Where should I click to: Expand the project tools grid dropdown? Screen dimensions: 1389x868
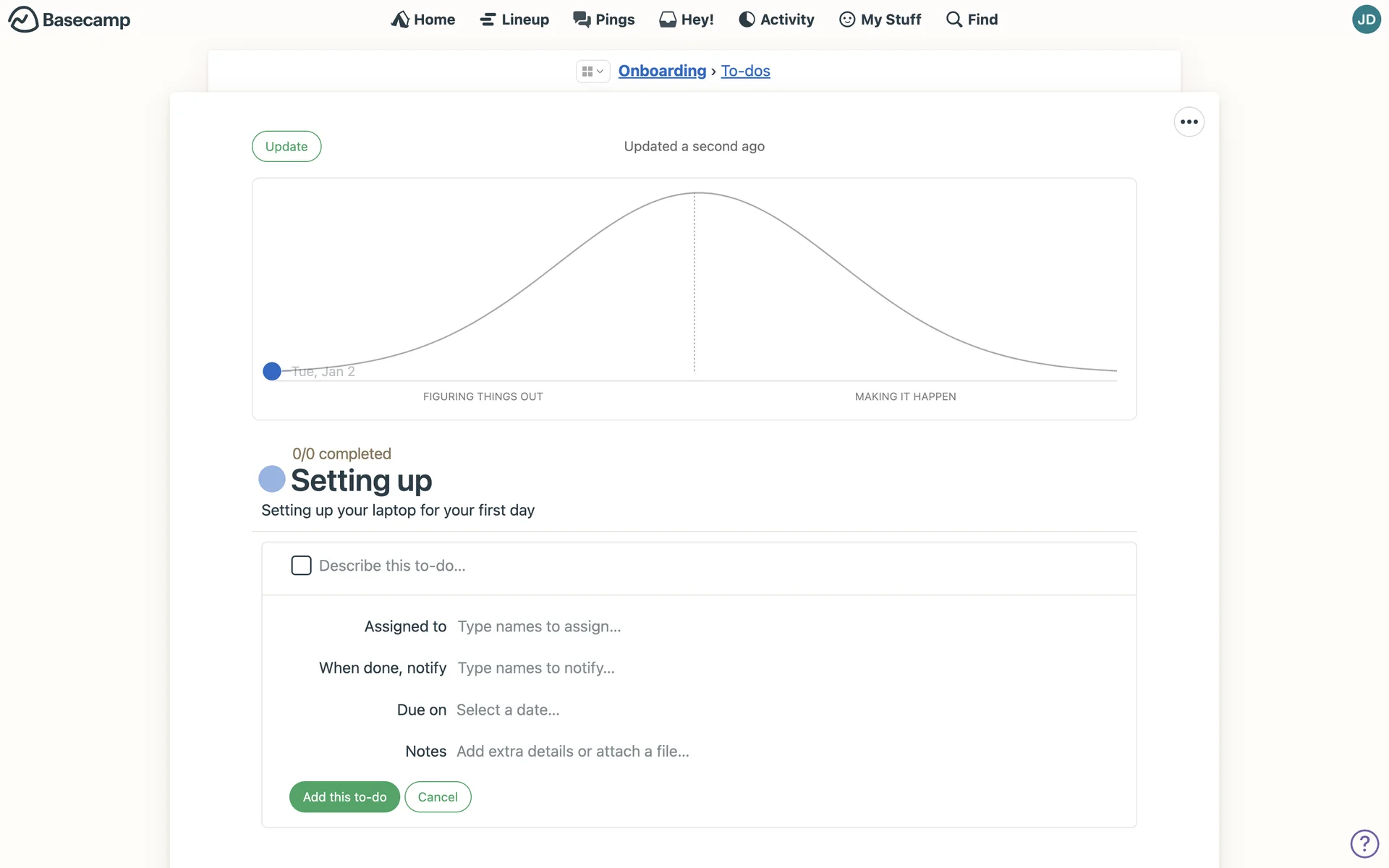pyautogui.click(x=592, y=71)
